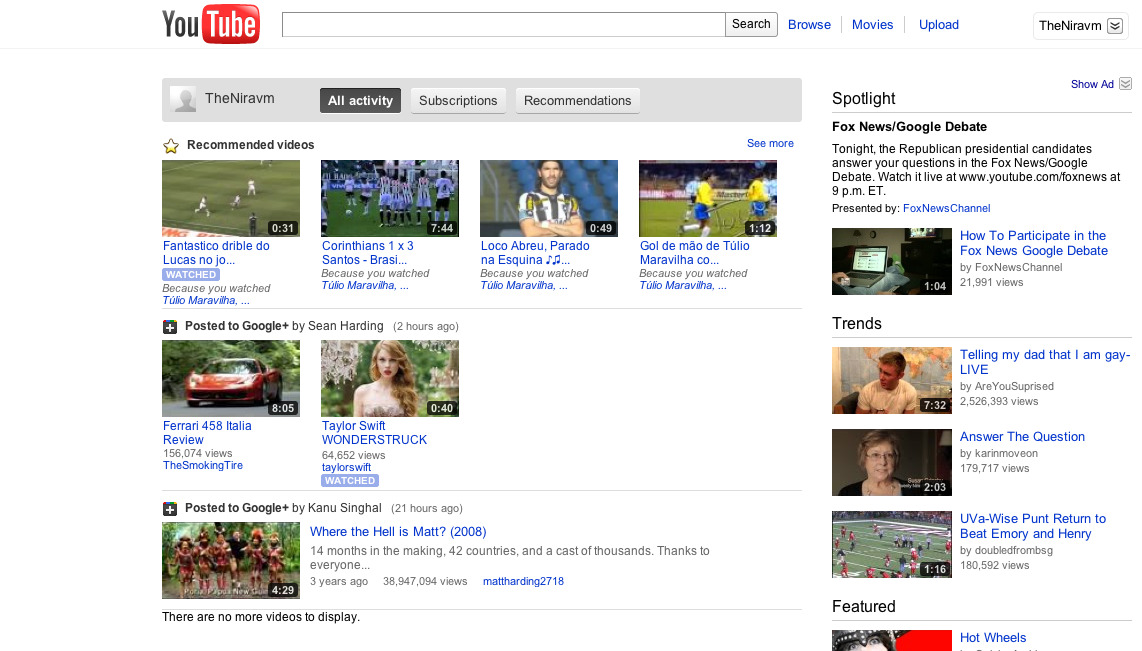Screen dimensions: 1142x651
Task: Click the Search button
Action: 751,24
